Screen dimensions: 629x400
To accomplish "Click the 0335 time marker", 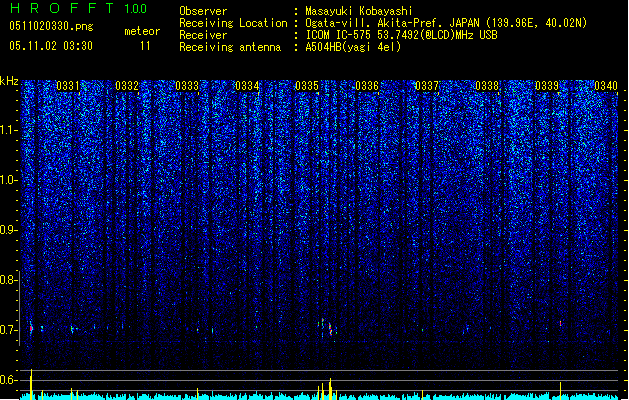I will click(x=307, y=86).
